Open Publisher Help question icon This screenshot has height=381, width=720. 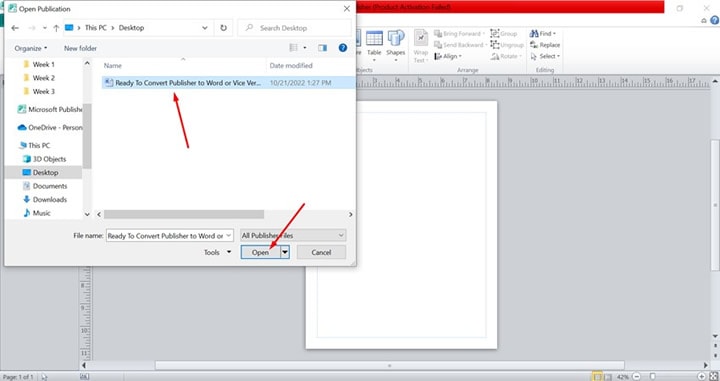pyautogui.click(x=714, y=20)
